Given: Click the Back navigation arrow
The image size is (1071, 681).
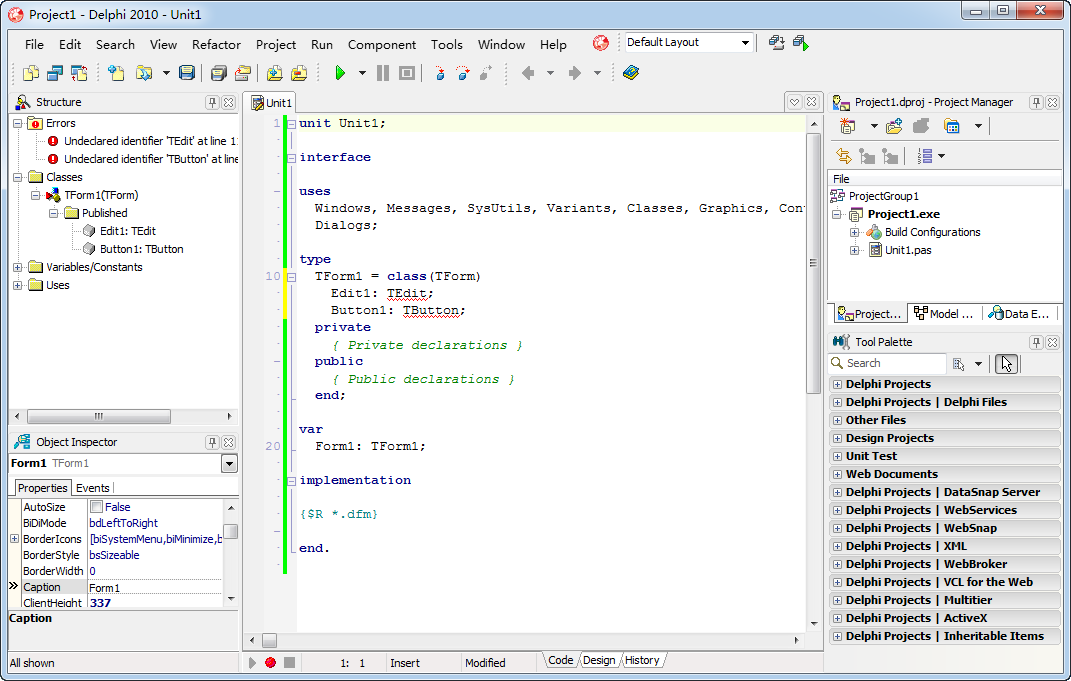Looking at the screenshot, I should (x=528, y=73).
